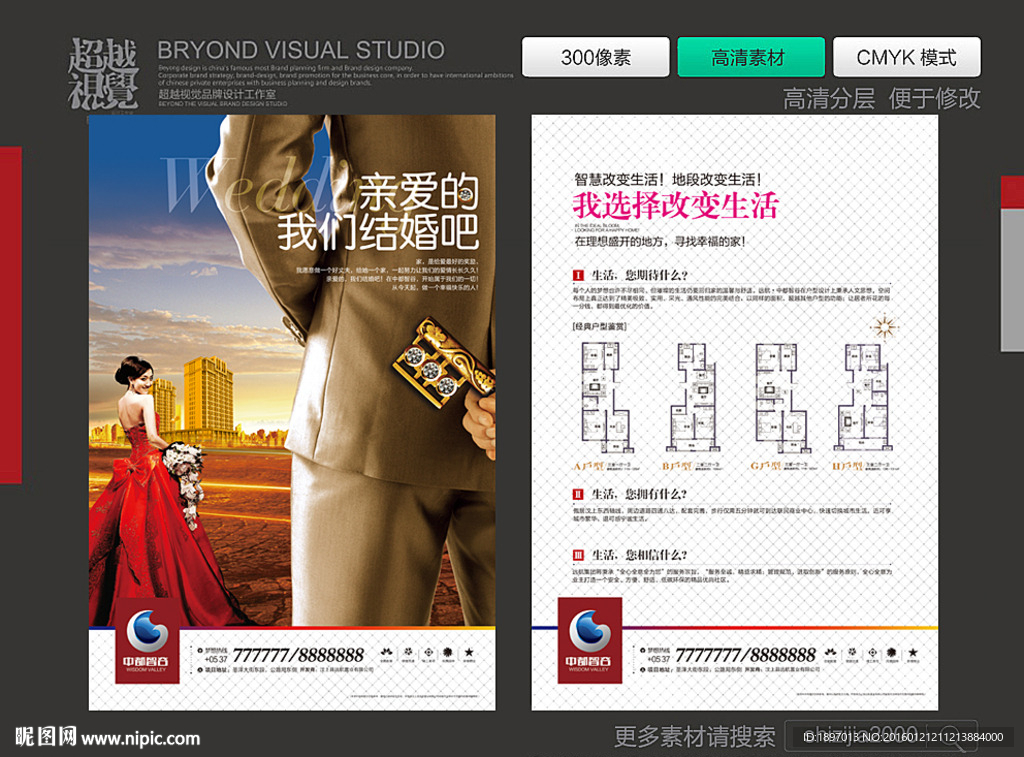Click the 更多素材请搜索 caption

click(694, 737)
